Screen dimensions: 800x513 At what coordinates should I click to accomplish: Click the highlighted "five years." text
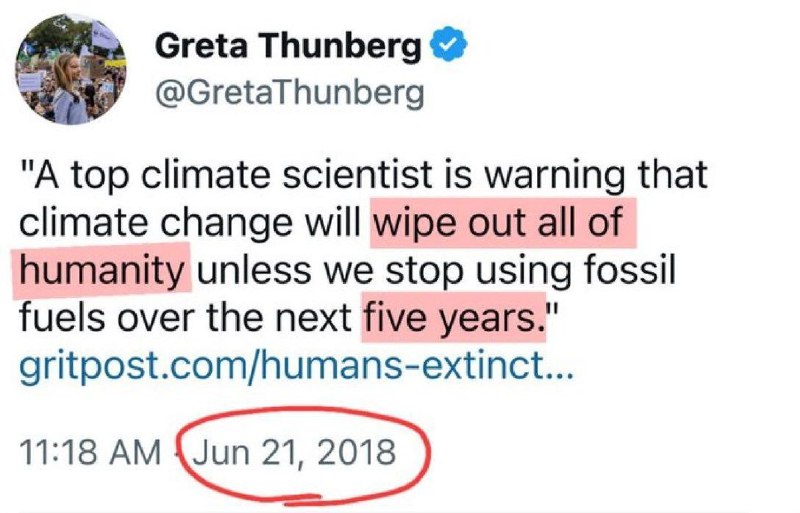point(454,317)
